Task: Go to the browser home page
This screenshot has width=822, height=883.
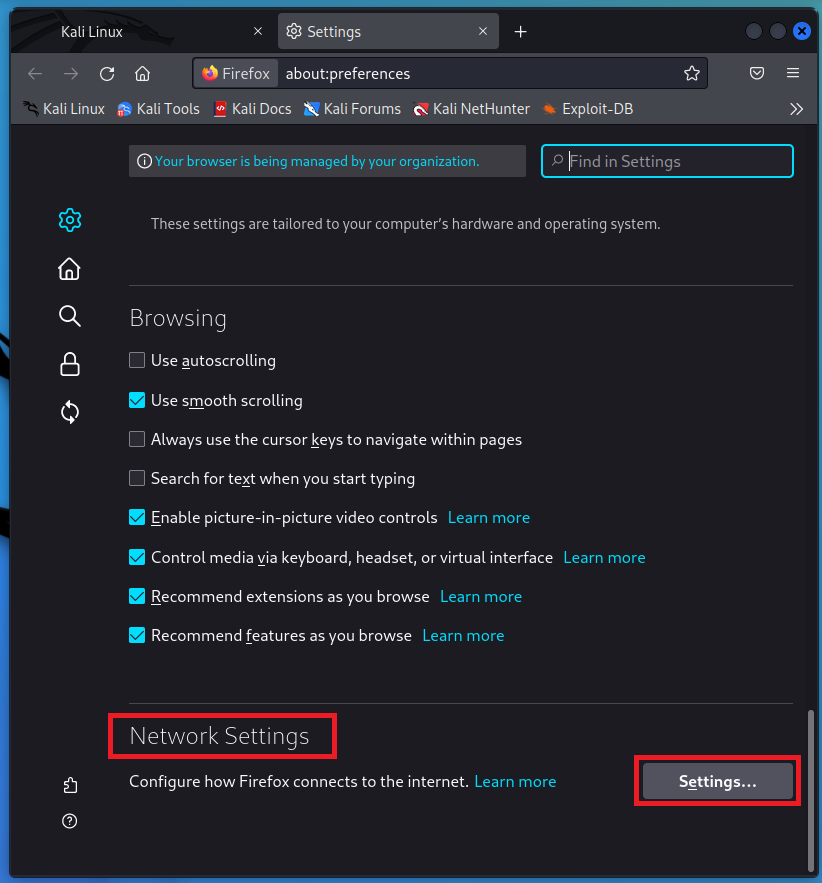Action: pos(142,74)
